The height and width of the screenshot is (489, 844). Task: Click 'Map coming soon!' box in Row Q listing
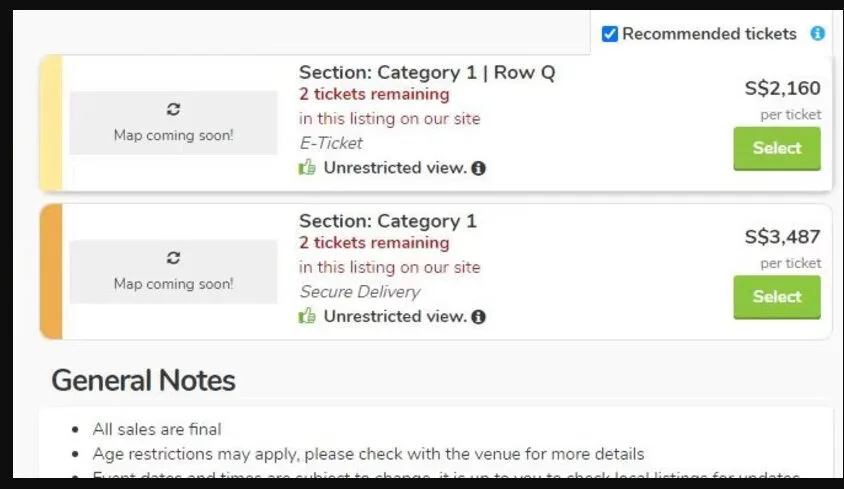pos(173,123)
